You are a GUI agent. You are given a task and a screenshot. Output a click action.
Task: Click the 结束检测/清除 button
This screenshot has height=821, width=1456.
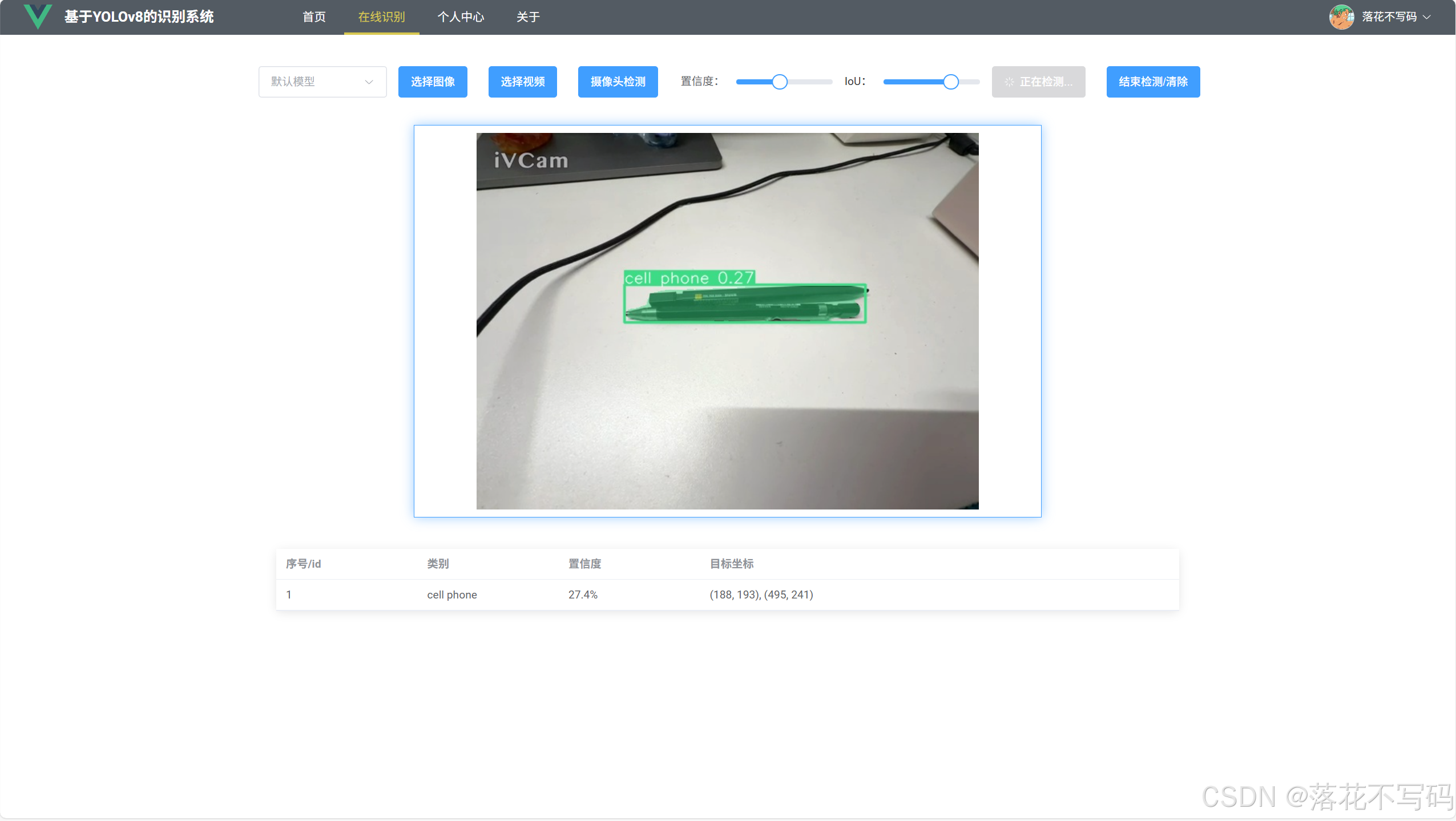point(1152,82)
